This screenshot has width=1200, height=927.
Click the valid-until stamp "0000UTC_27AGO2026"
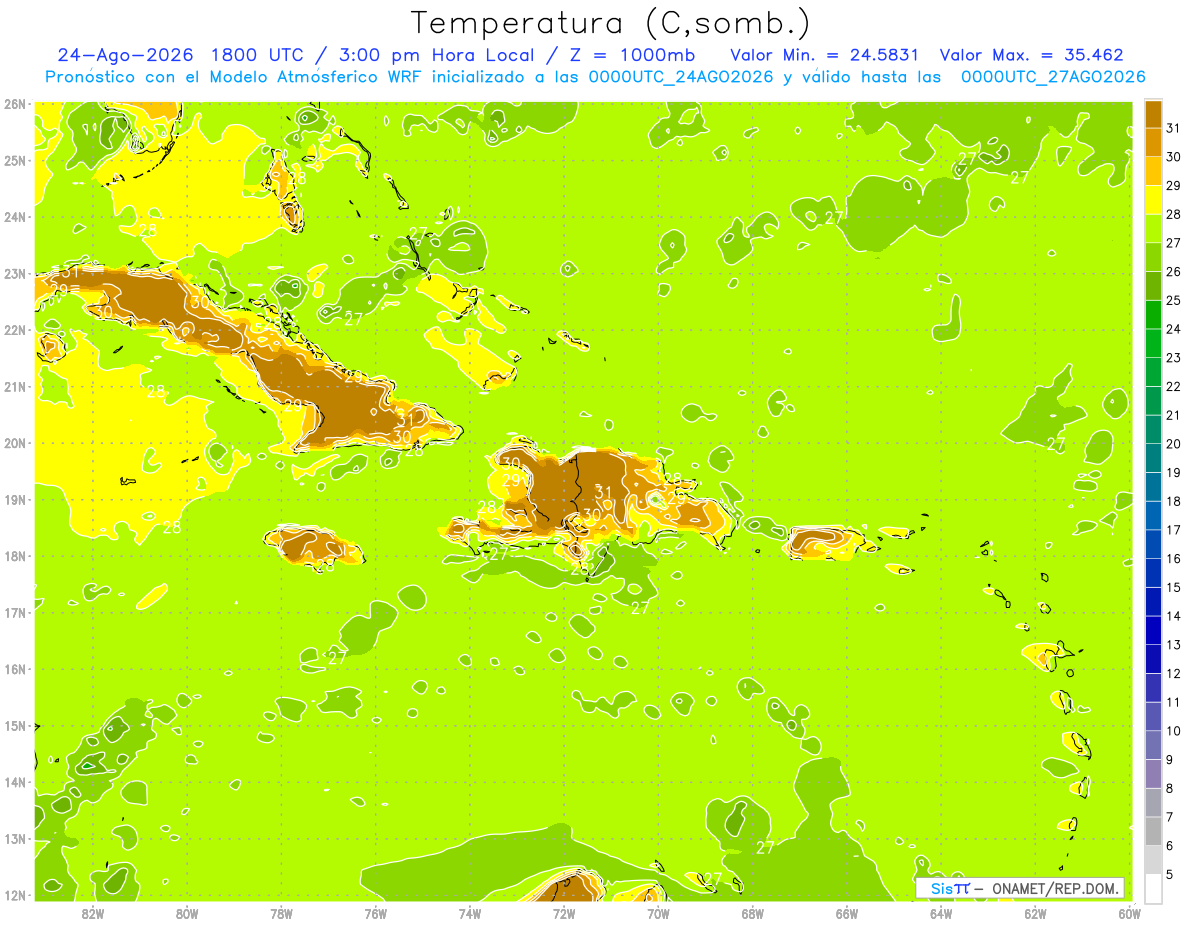[1052, 77]
